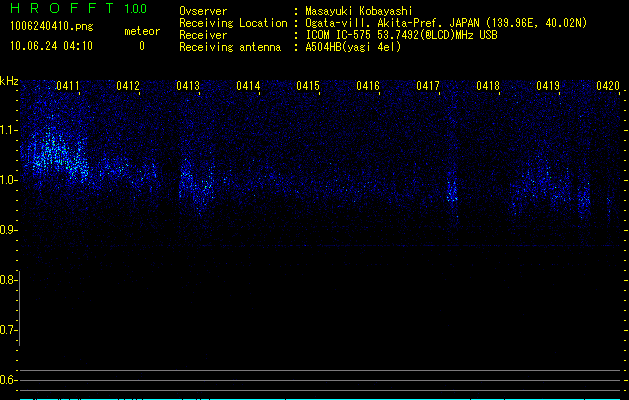
Task: Click the 0412 time marker
Action: click(128, 86)
